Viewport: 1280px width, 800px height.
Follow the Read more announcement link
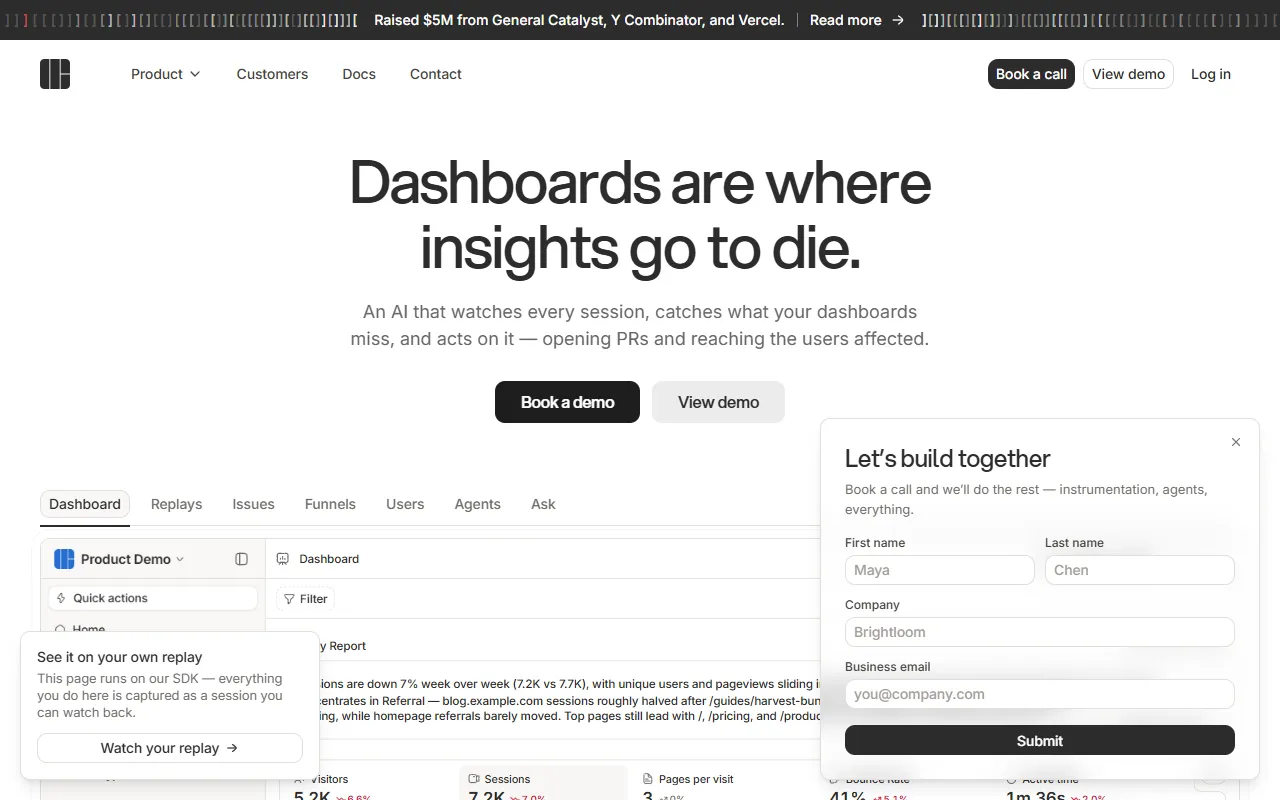click(857, 20)
